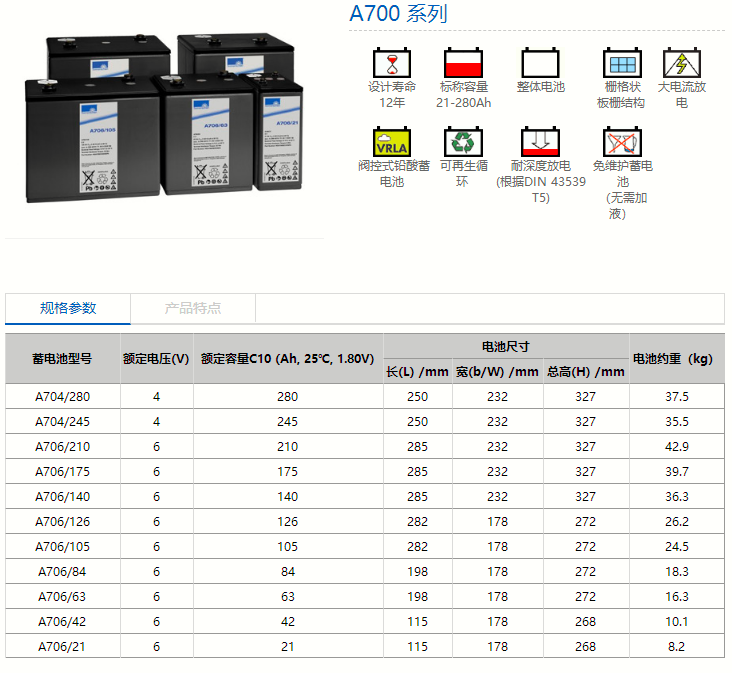Click the 24.5 weight cell

(676, 547)
